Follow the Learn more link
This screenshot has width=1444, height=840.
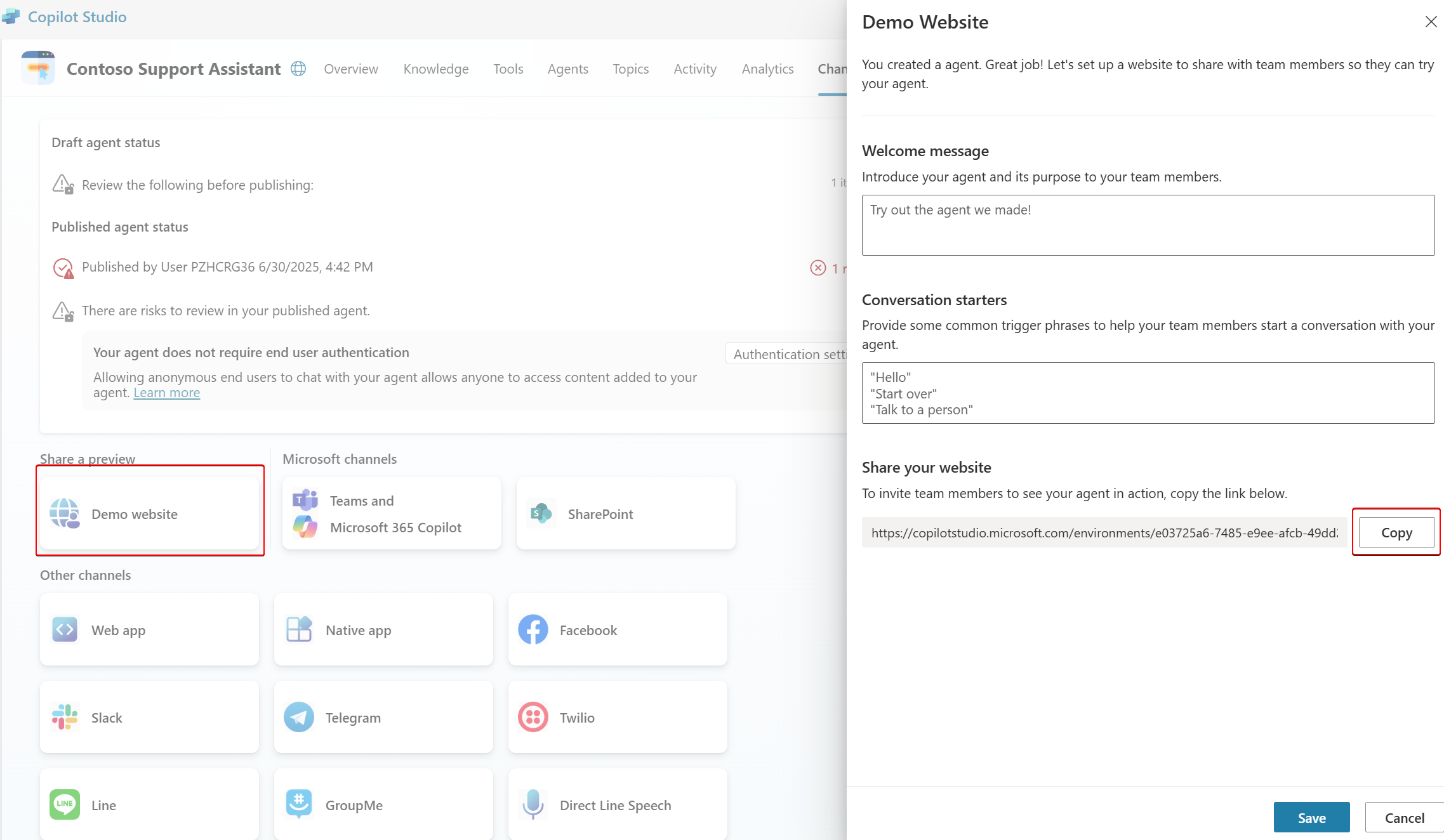[x=166, y=393]
